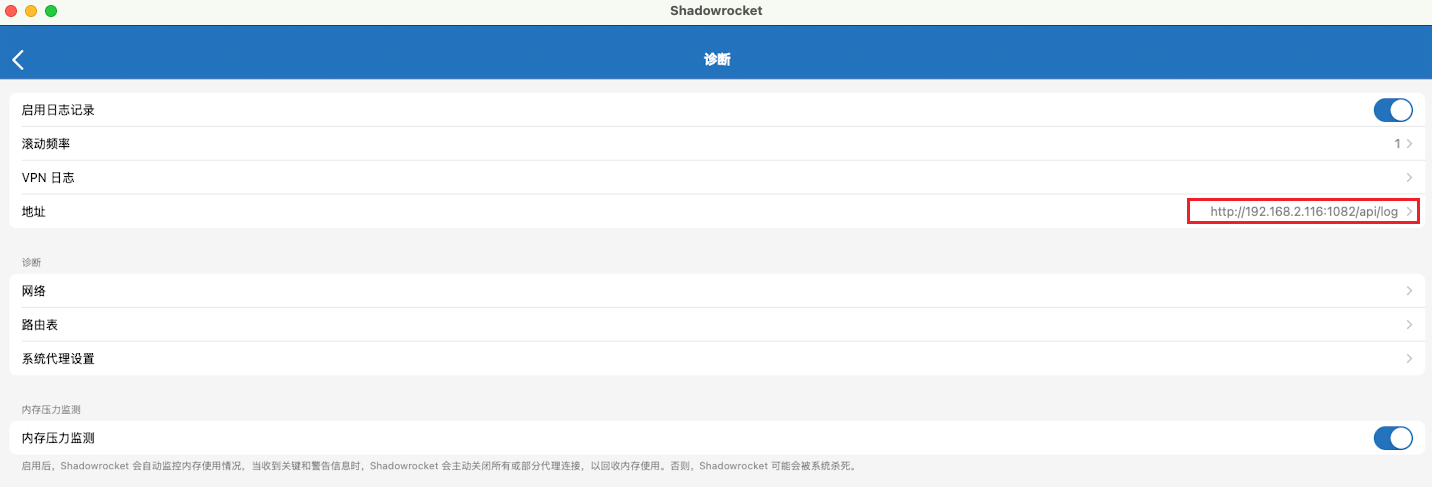This screenshot has height=487, width=1432.
Task: Open the 路由表 entry
Action: (x=716, y=325)
